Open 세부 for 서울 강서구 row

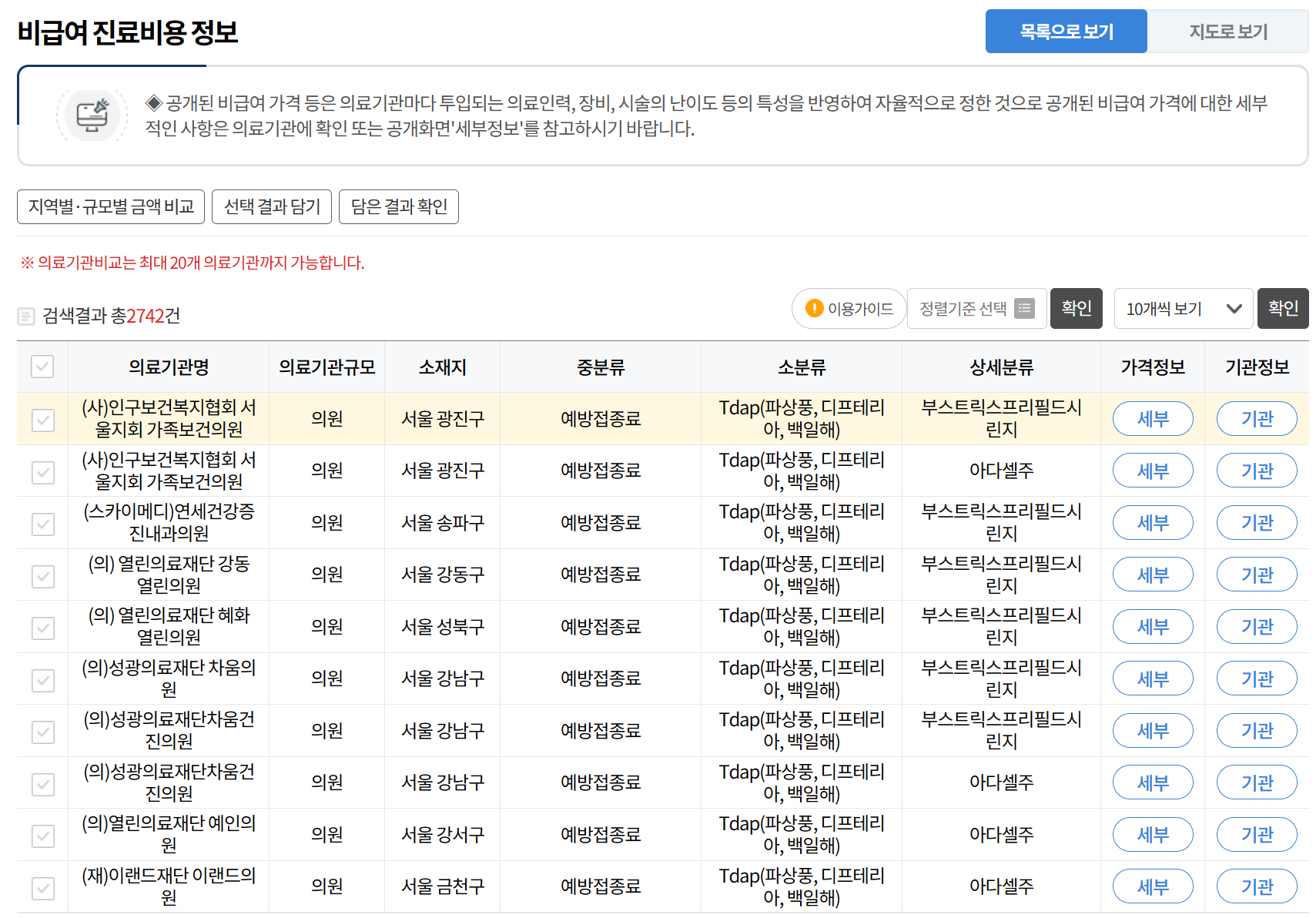point(1153,835)
